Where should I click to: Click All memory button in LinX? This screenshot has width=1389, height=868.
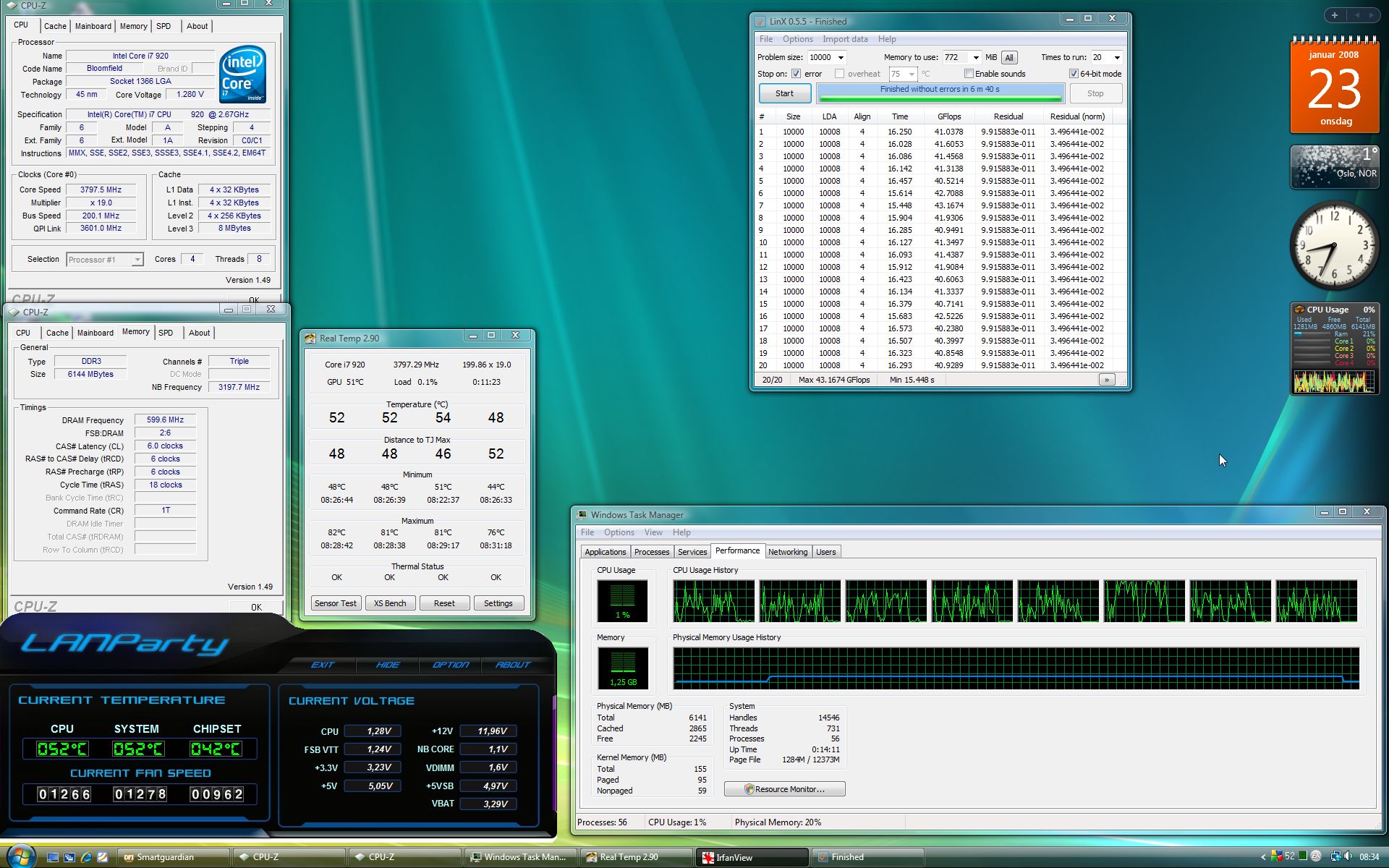[x=1009, y=57]
